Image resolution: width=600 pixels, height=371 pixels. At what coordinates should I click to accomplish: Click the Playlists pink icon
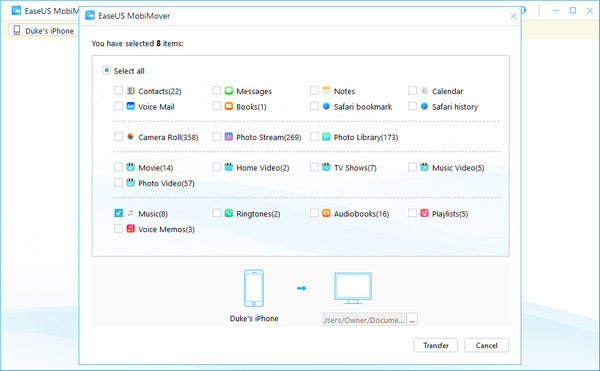click(x=424, y=213)
